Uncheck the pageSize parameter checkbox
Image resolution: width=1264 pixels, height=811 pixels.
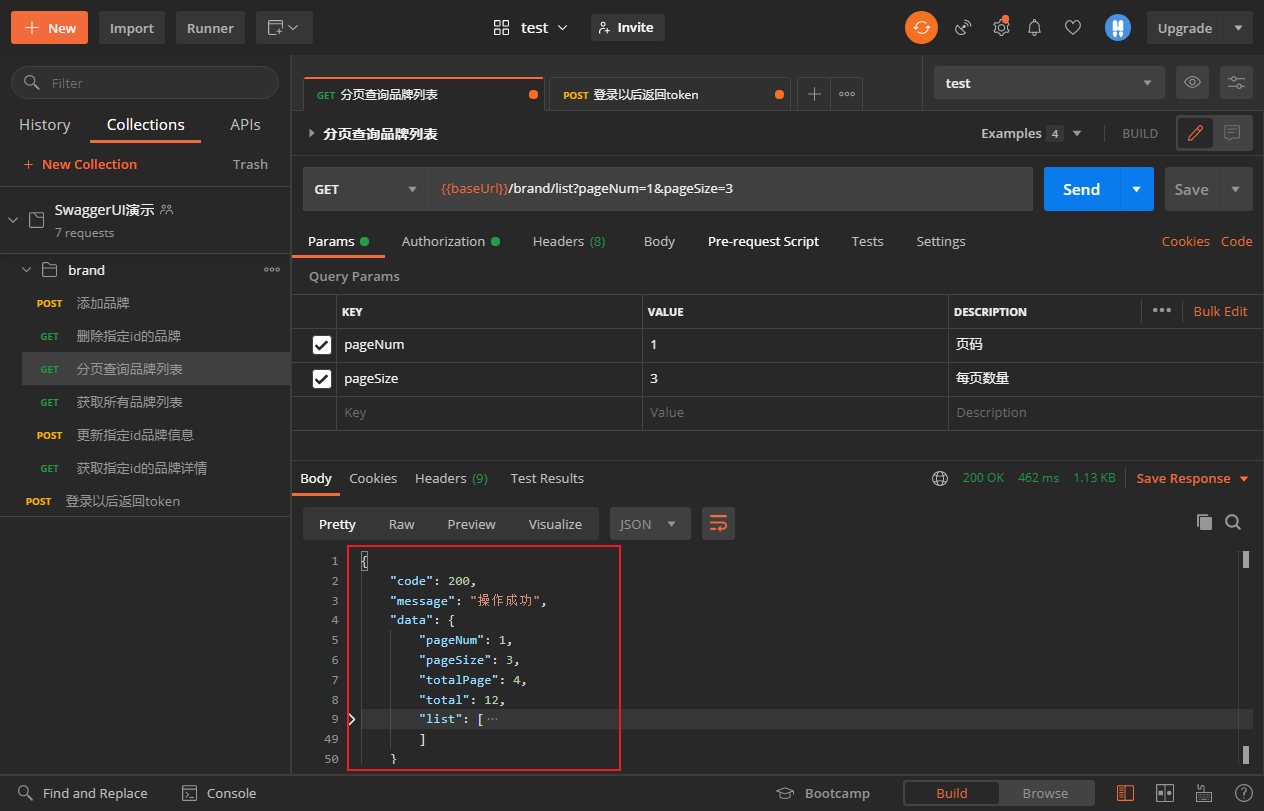coord(322,379)
